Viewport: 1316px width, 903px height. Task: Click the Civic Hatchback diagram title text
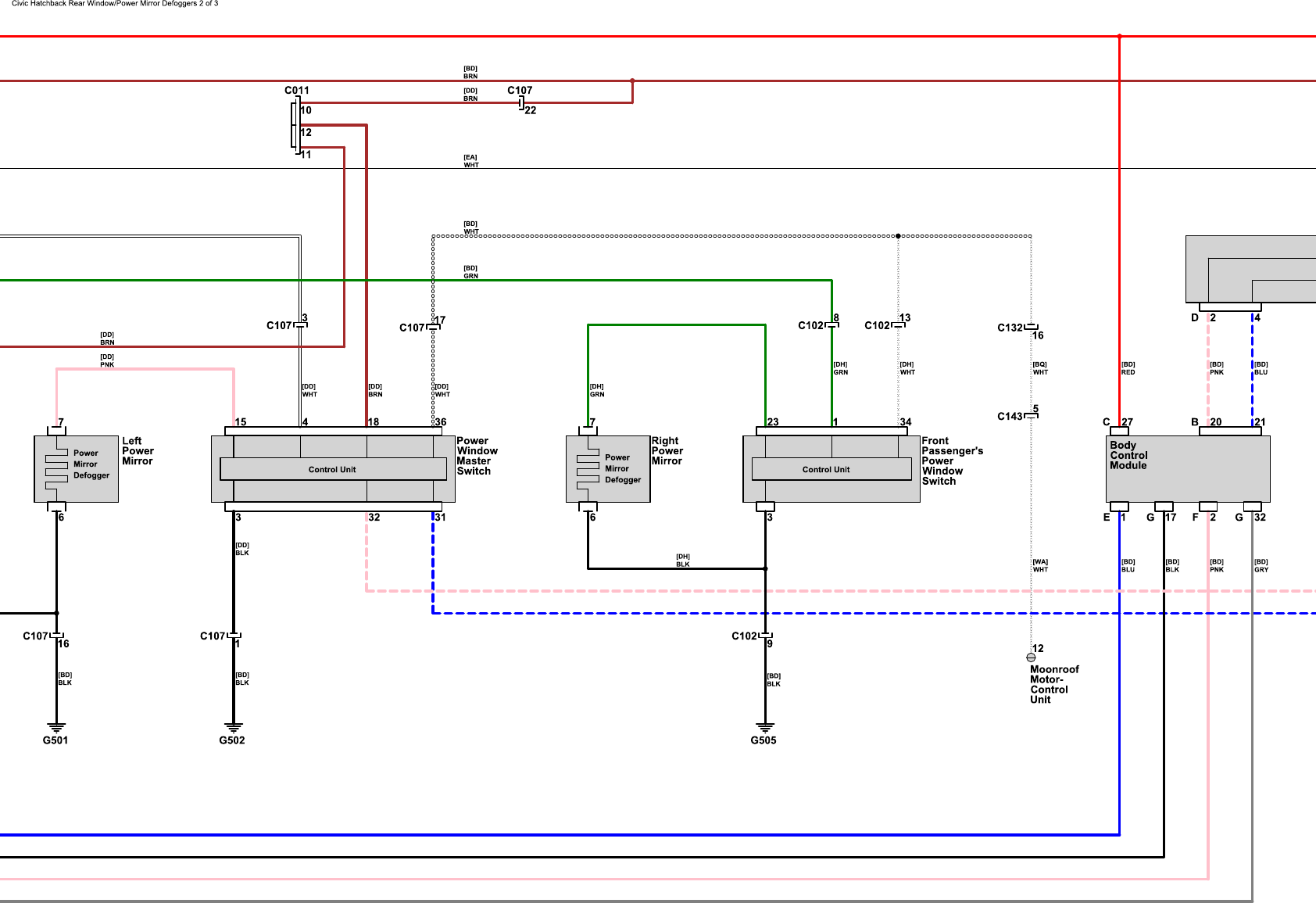pos(115,4)
